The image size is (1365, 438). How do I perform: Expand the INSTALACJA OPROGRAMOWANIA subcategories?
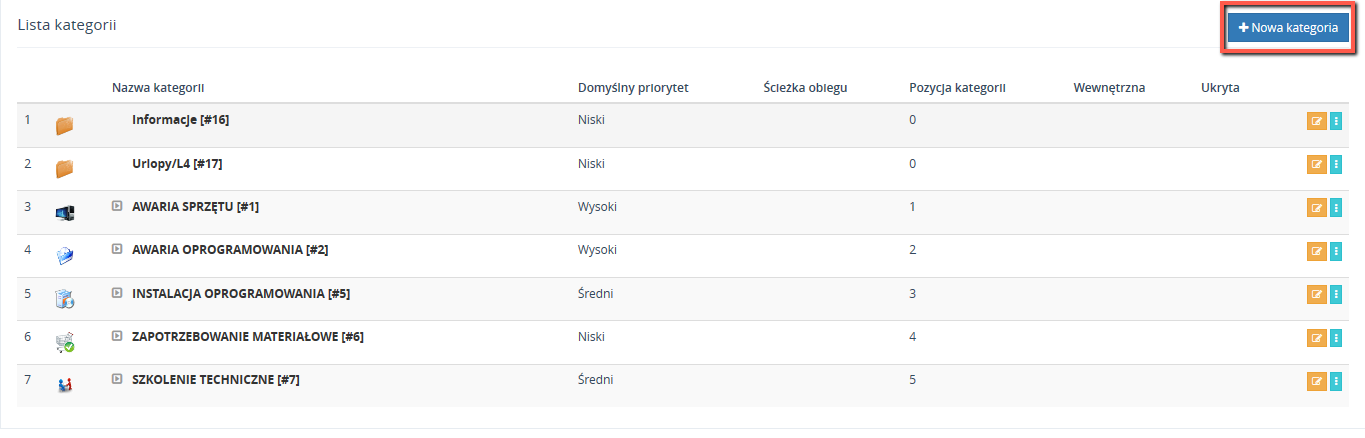tap(117, 293)
